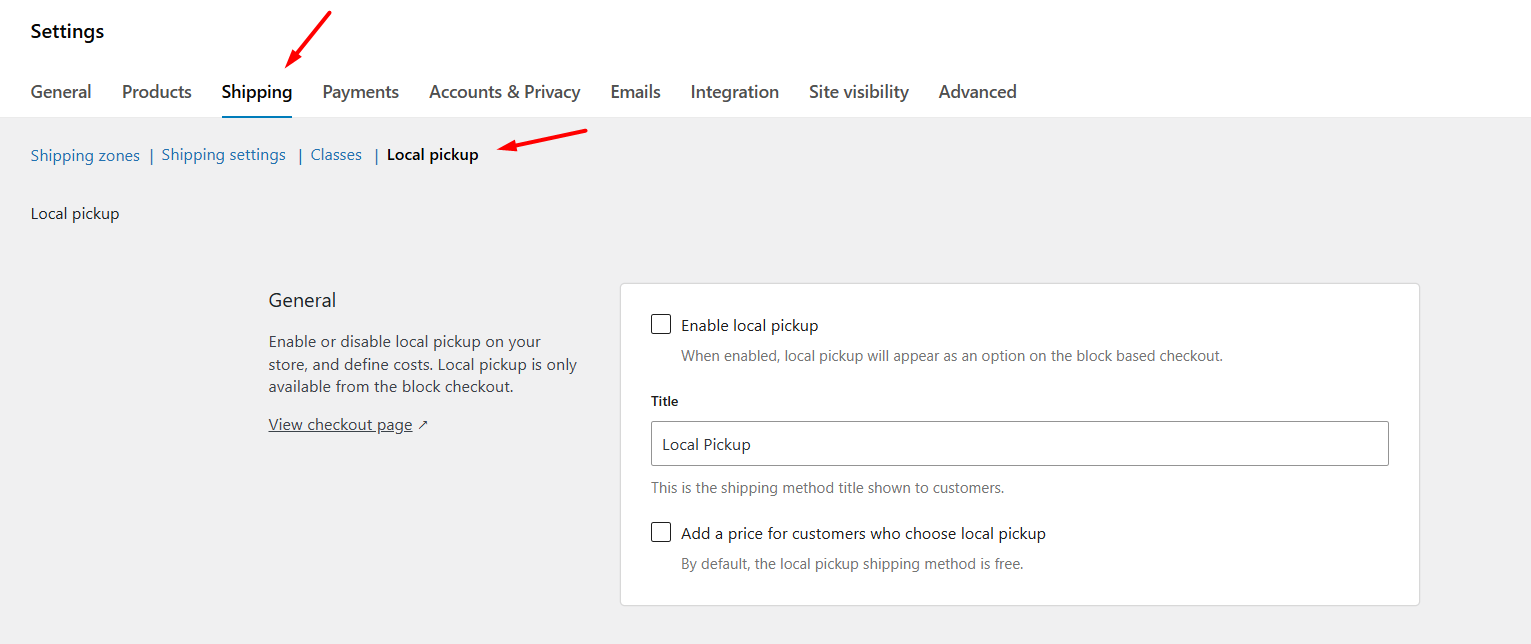This screenshot has width=1531, height=644.
Task: Click the Add a price label text
Action: coord(864,533)
